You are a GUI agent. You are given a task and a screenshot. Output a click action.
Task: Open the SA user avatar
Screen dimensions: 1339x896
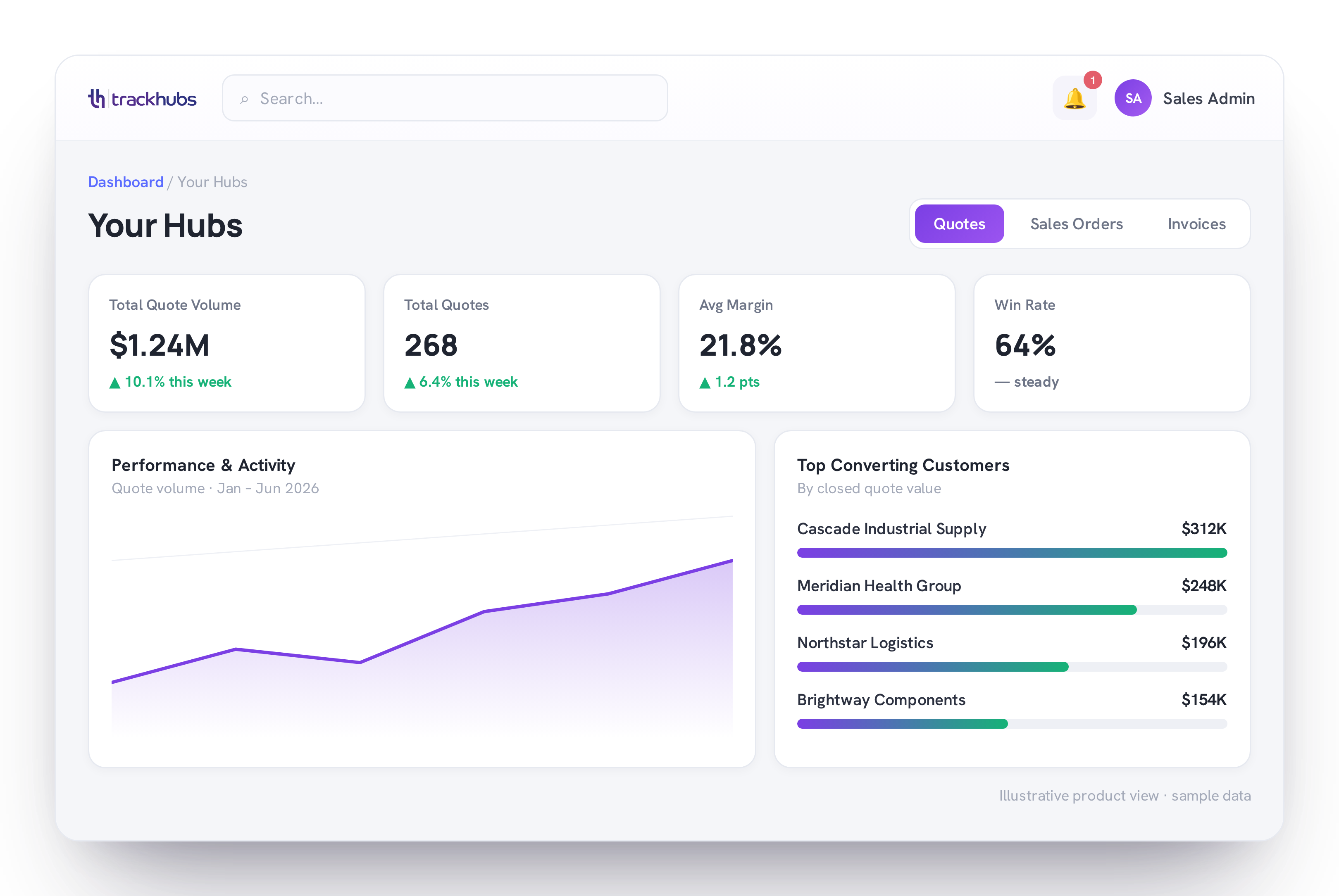click(x=1133, y=98)
